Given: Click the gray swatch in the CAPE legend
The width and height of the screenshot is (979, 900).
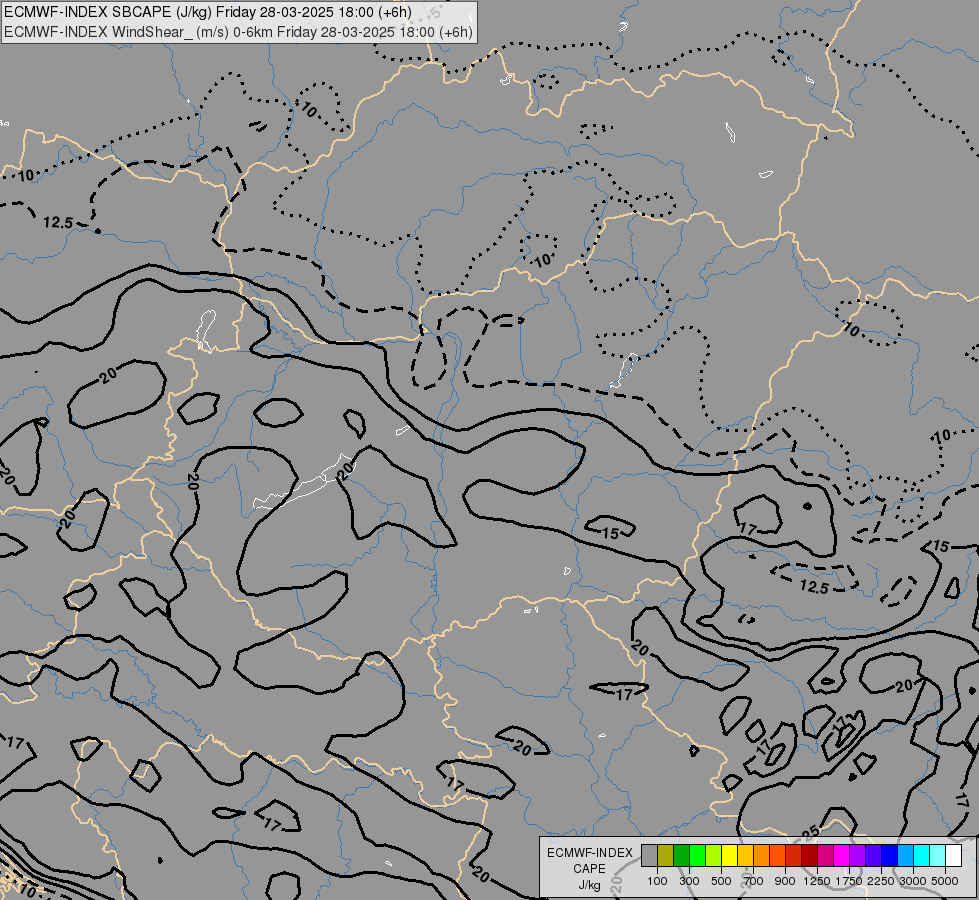Looking at the screenshot, I should click(649, 855).
